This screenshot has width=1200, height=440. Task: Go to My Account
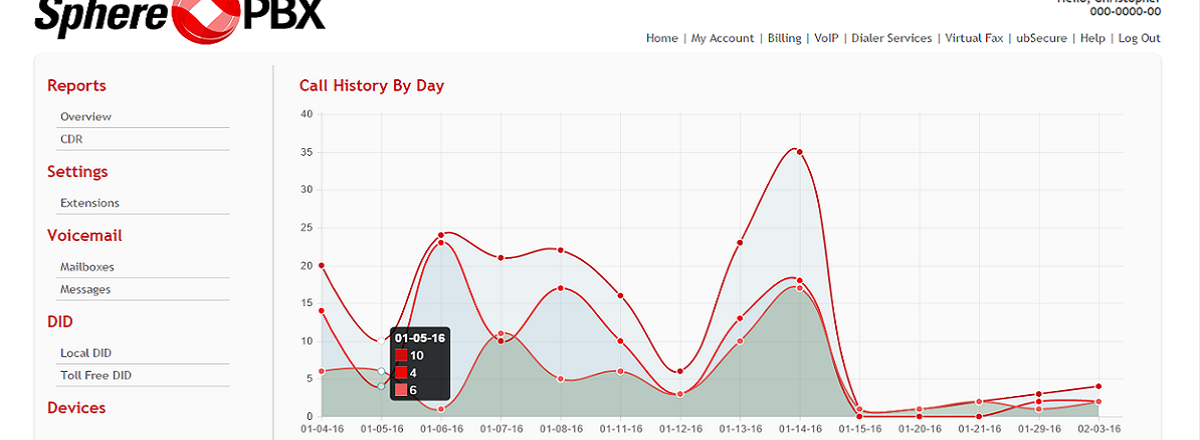[723, 38]
